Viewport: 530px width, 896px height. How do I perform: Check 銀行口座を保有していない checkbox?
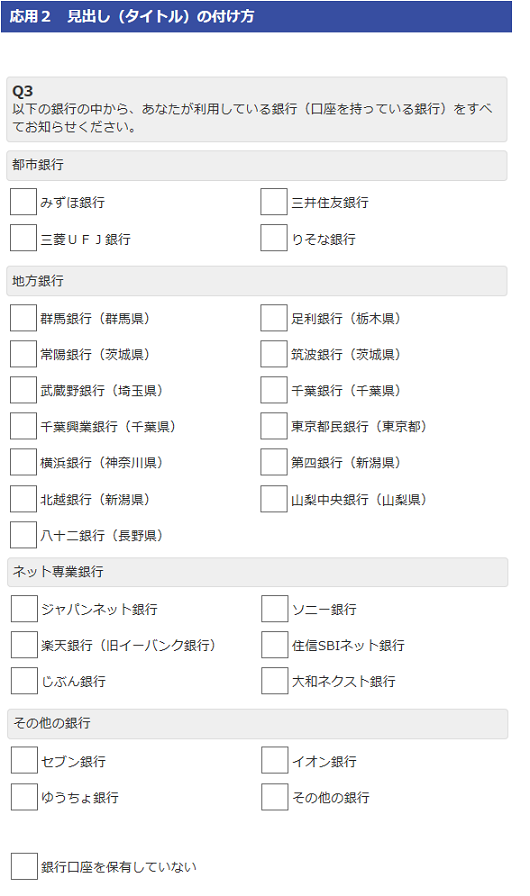coord(25,866)
